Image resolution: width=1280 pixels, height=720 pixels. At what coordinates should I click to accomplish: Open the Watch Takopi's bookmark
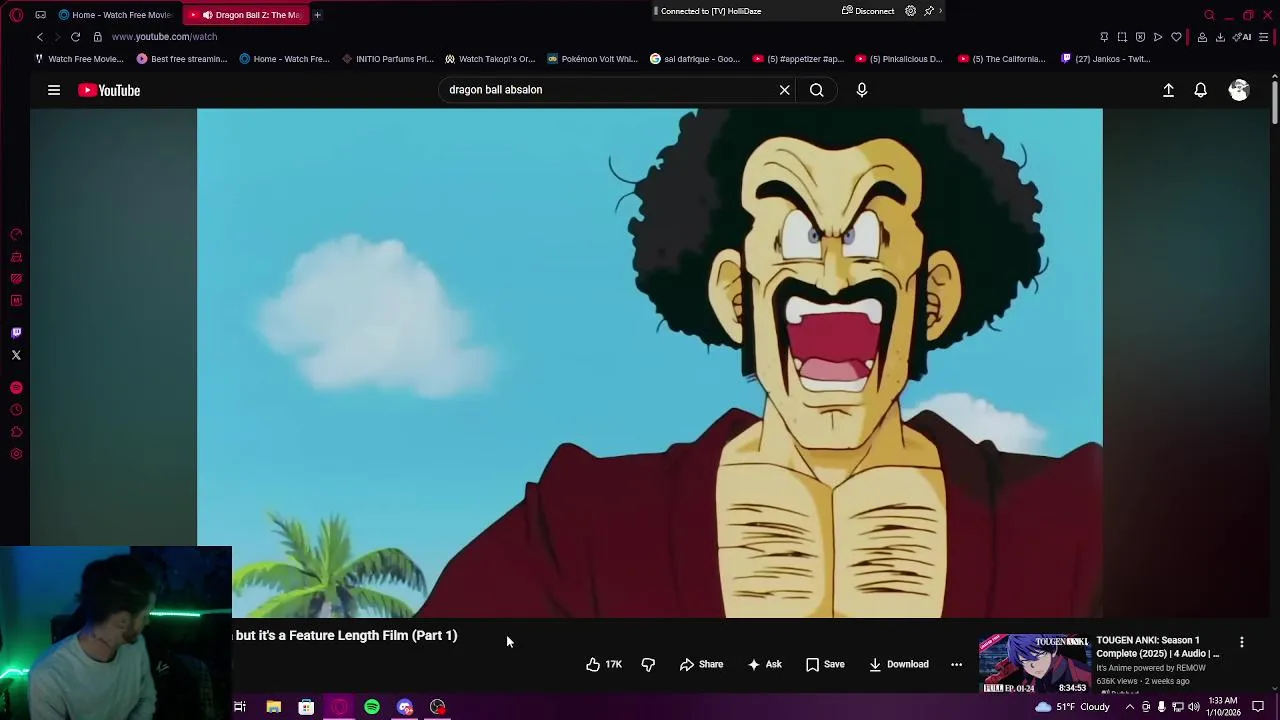point(490,59)
